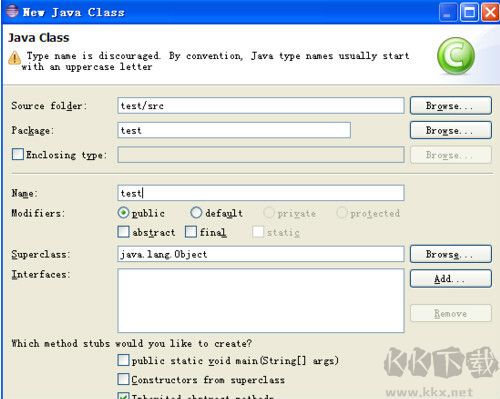Select the default modifier radio button

pyautogui.click(x=196, y=213)
